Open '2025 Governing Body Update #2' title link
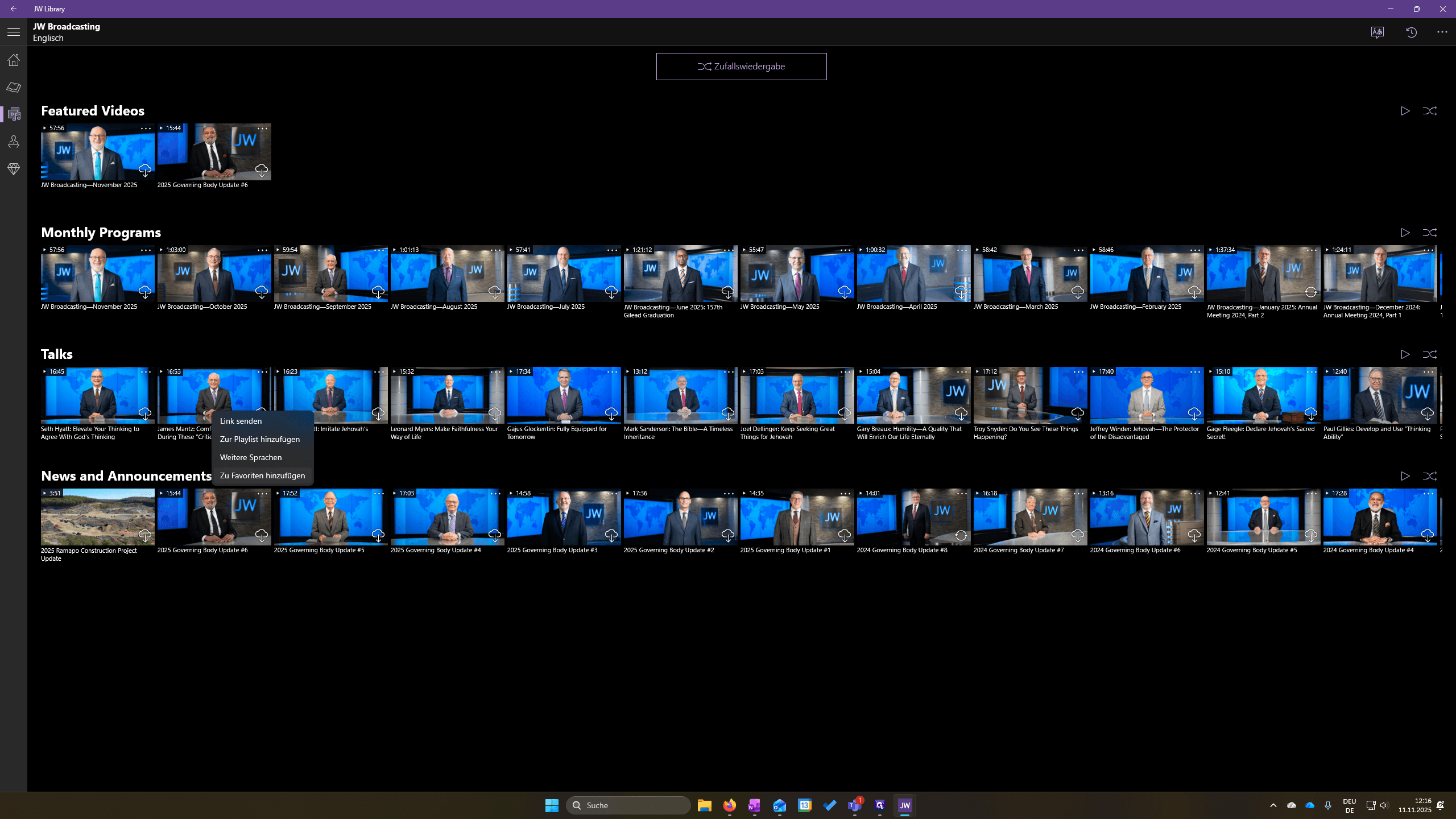Screen dimensions: 1456x819 pyautogui.click(x=669, y=550)
